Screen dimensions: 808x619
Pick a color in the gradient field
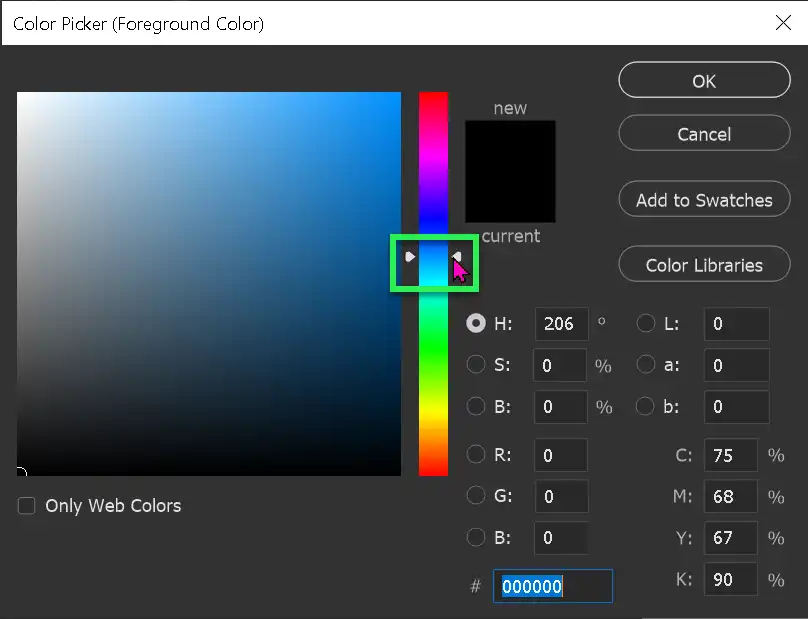[209, 280]
